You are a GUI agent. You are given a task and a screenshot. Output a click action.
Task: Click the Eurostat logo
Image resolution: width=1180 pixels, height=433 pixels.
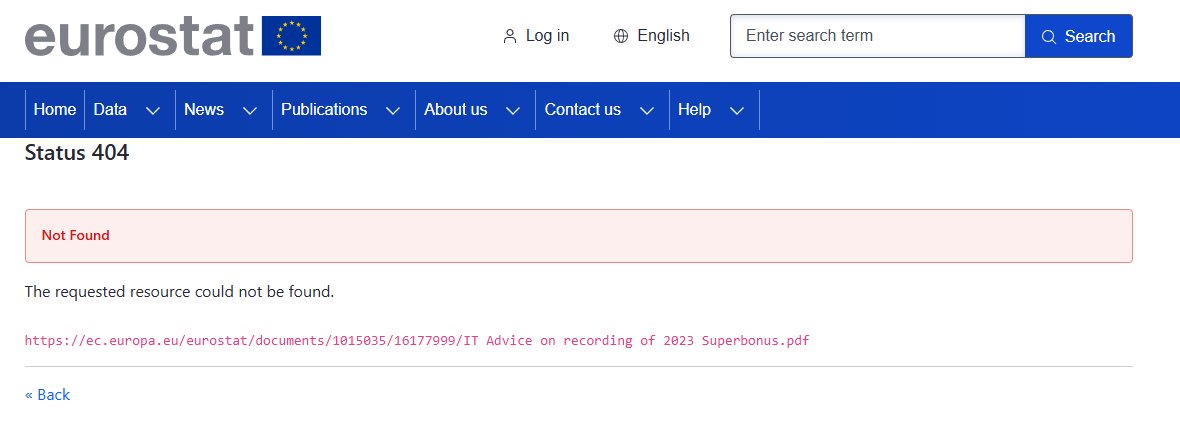pyautogui.click(x=173, y=35)
